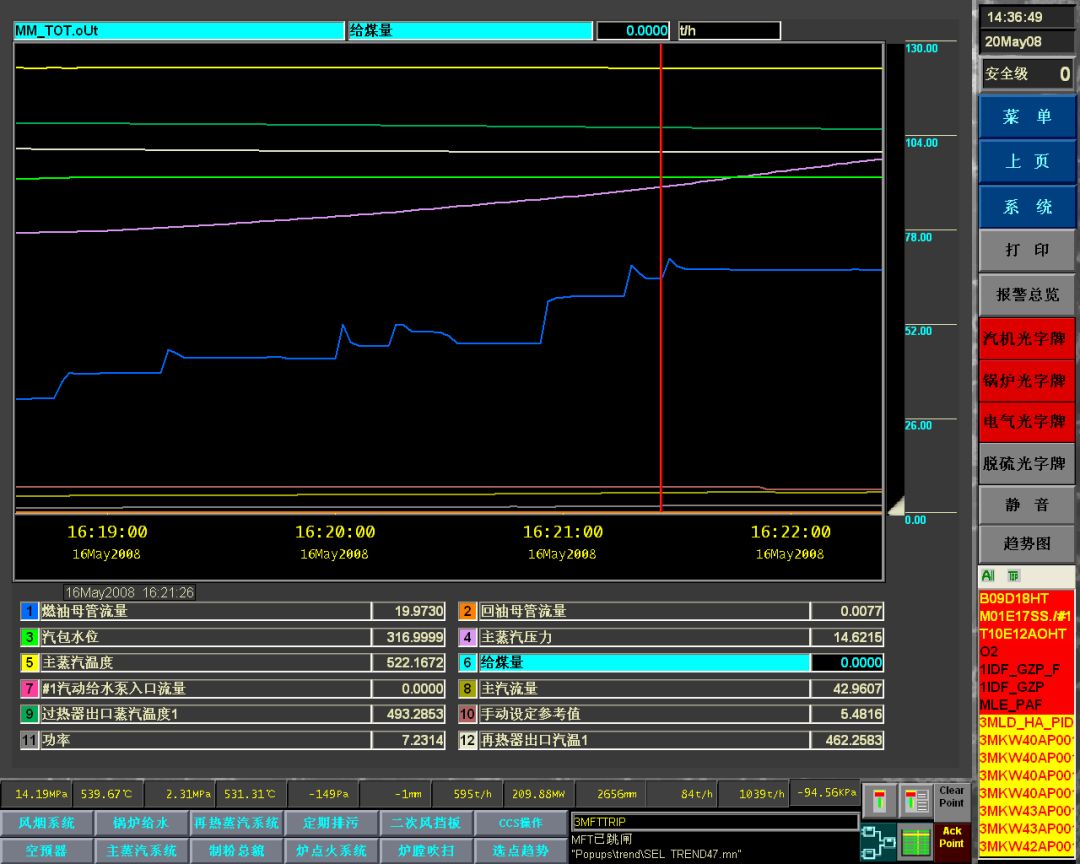This screenshot has height=864, width=1080.
Task: Click the 主汽流量 trend row label
Action: [643, 688]
